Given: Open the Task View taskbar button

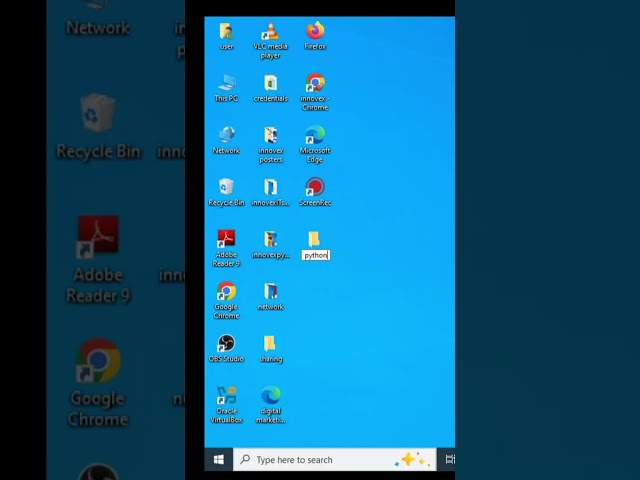Looking at the screenshot, I should pyautogui.click(x=449, y=460).
